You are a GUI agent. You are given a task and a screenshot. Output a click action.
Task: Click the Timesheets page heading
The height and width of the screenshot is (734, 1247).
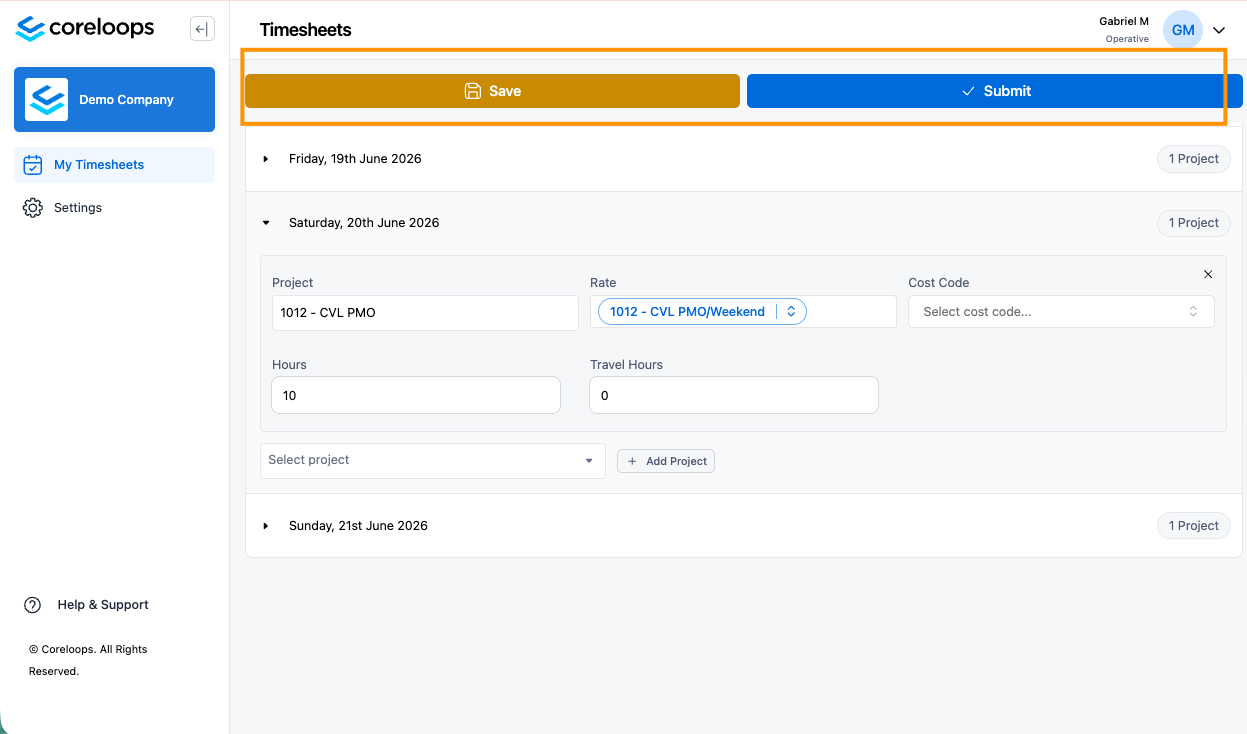305,30
